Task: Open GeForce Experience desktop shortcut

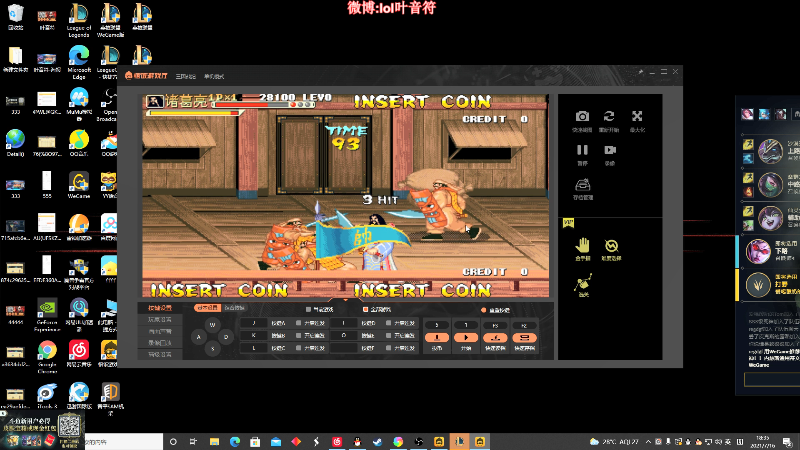Action: pos(47,315)
